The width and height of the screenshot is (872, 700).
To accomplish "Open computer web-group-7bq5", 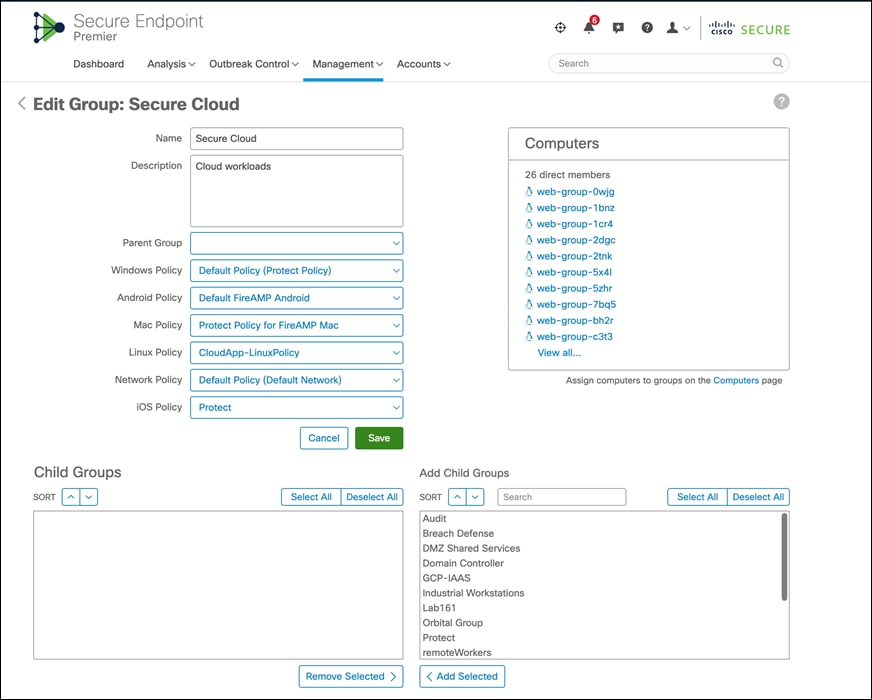I will coord(576,305).
